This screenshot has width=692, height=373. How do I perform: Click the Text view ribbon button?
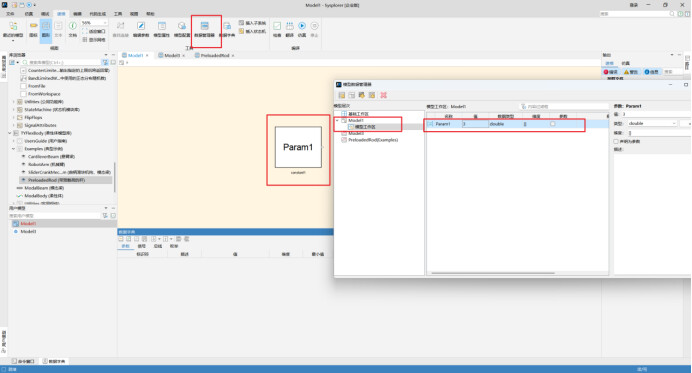pos(58,29)
